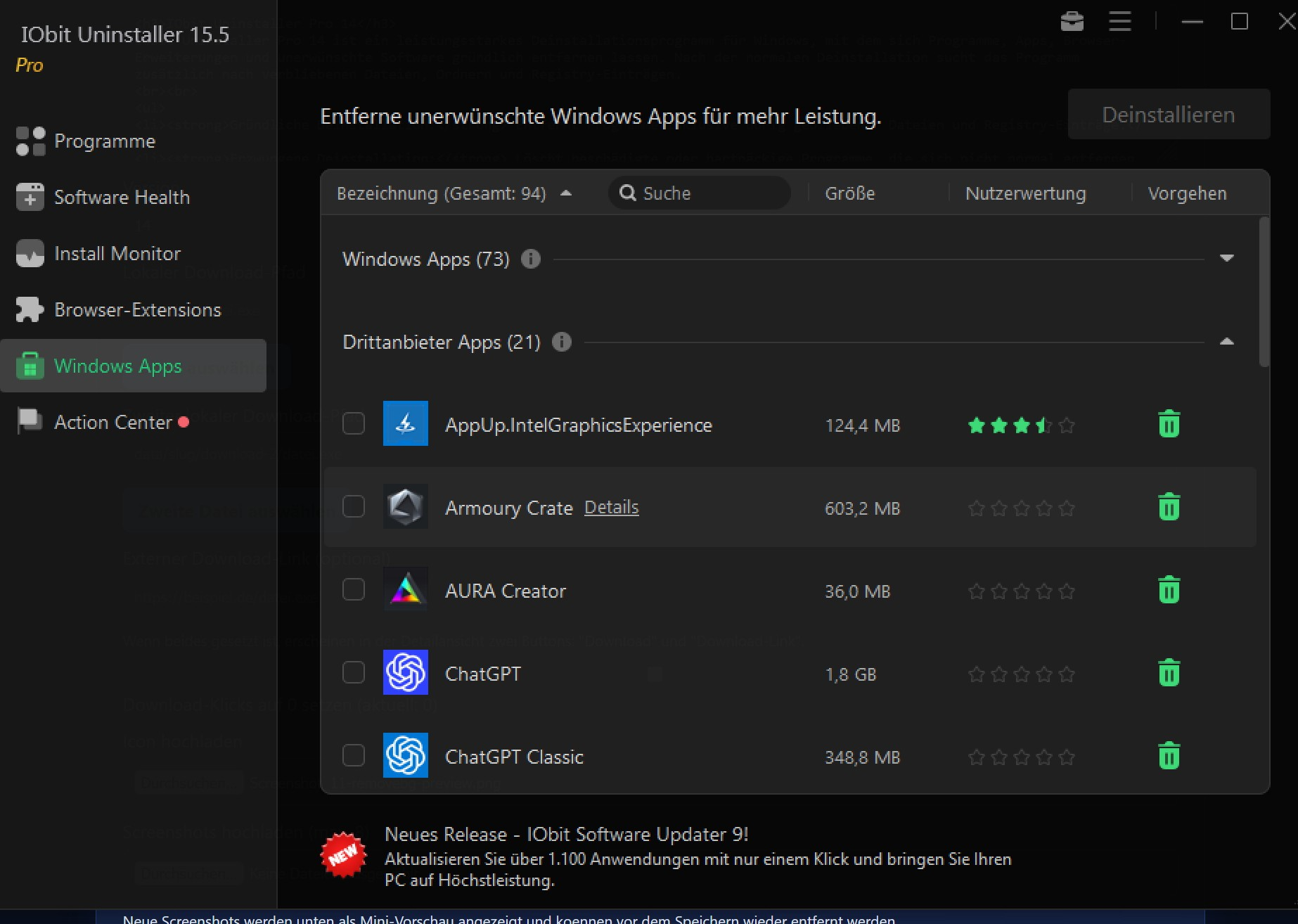Click the magnifier icon in search

coord(627,193)
